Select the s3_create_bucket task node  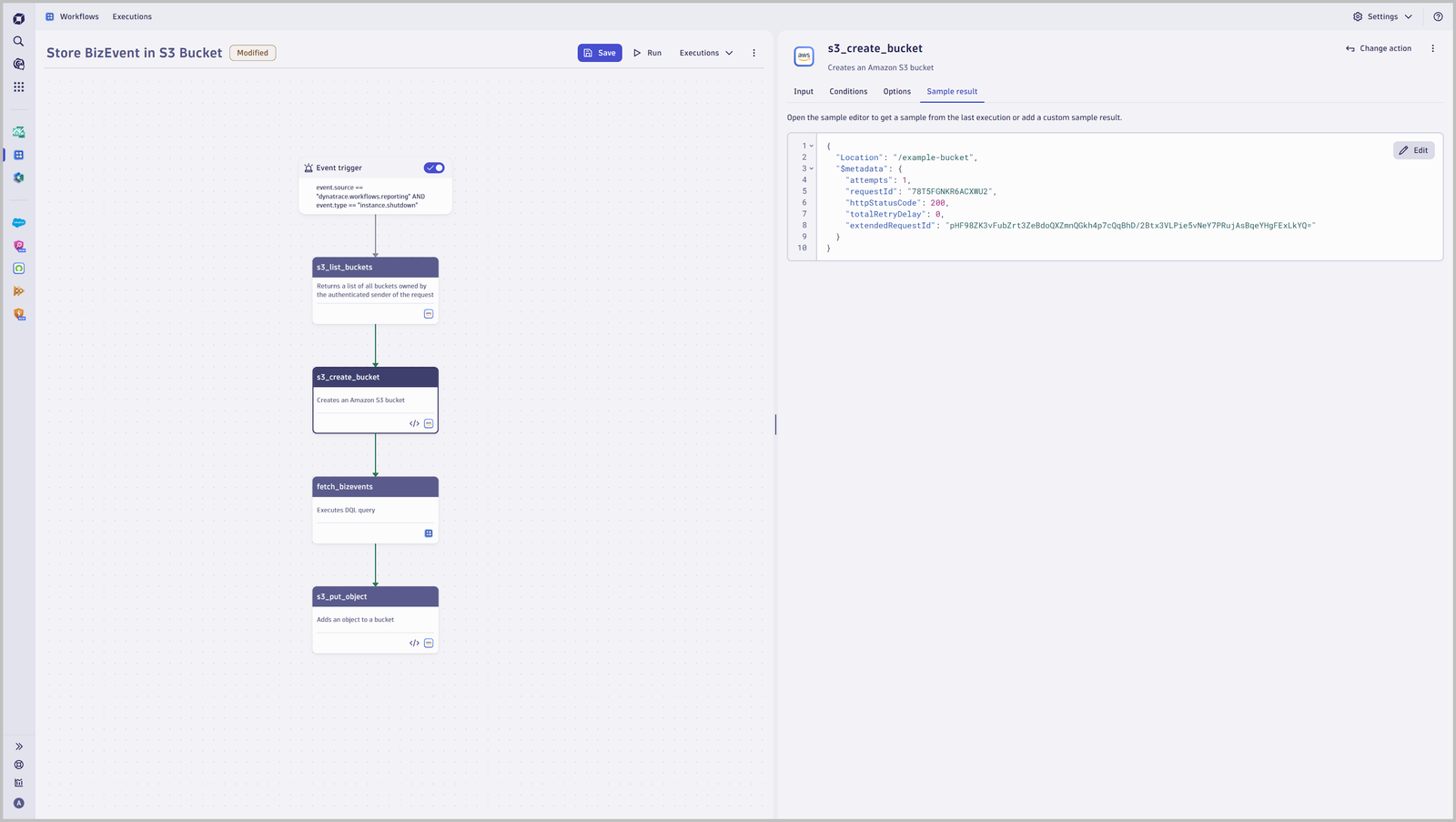point(375,400)
